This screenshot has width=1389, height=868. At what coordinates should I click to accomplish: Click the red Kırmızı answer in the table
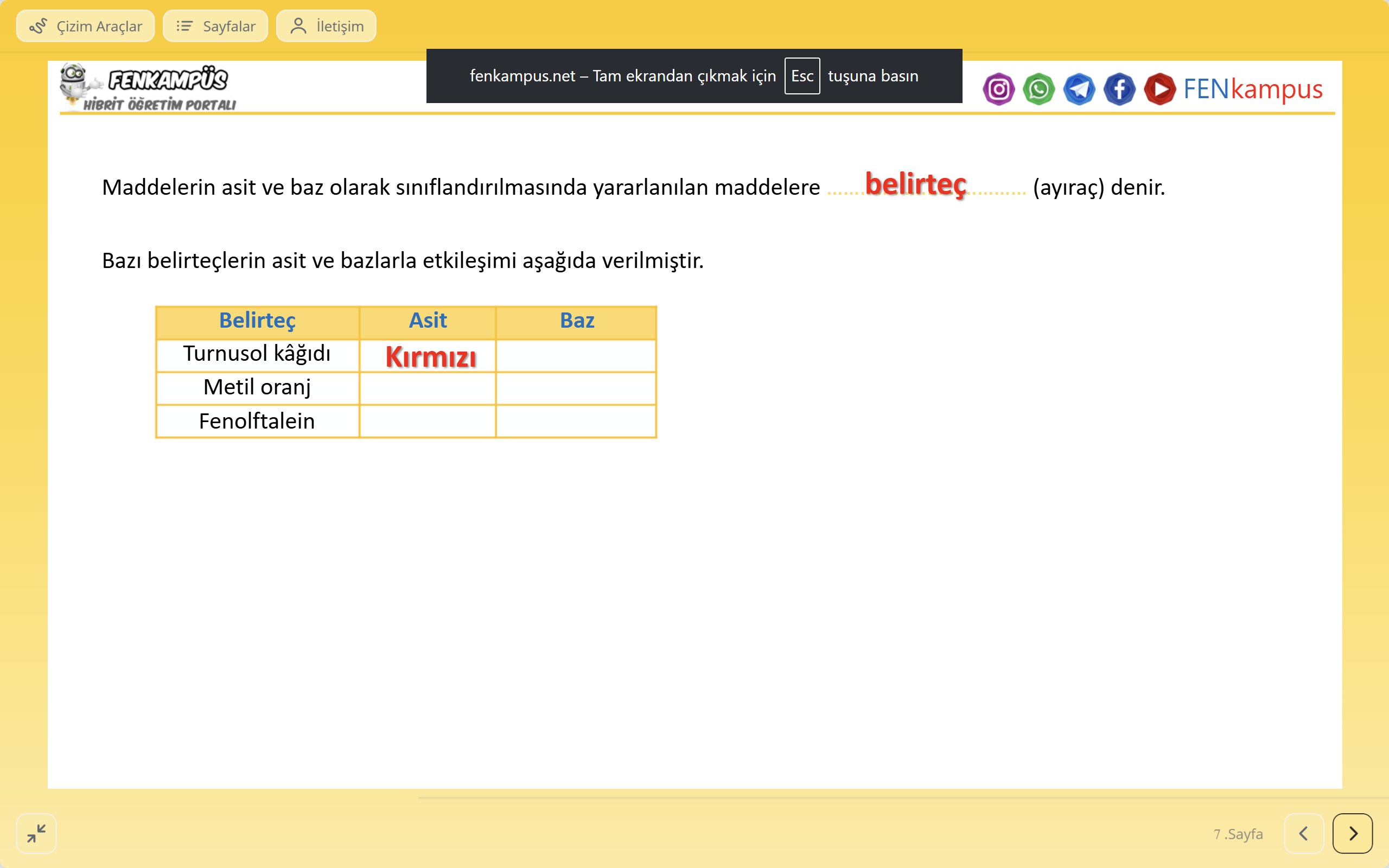pyautogui.click(x=430, y=357)
